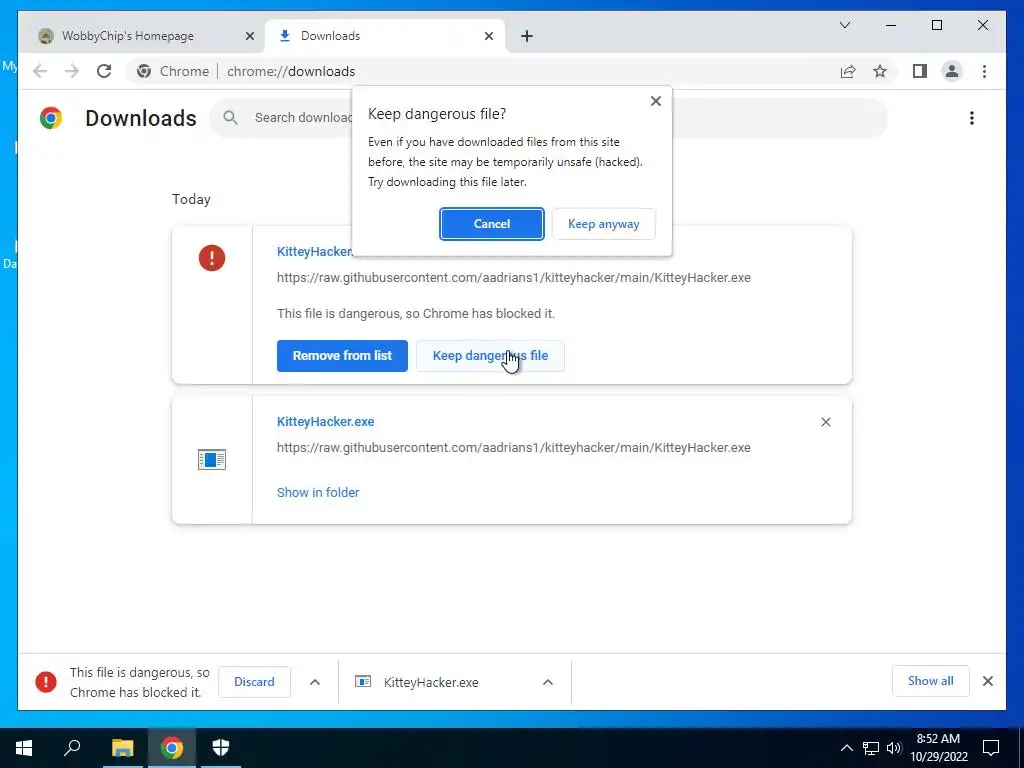Open the tab search dropdown arrow

click(844, 25)
